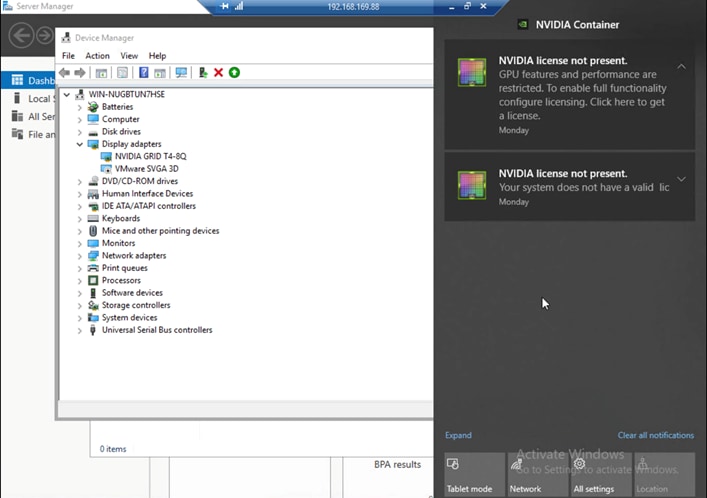
Task: Click Server Manager forward navigation arrow
Action: (44, 35)
